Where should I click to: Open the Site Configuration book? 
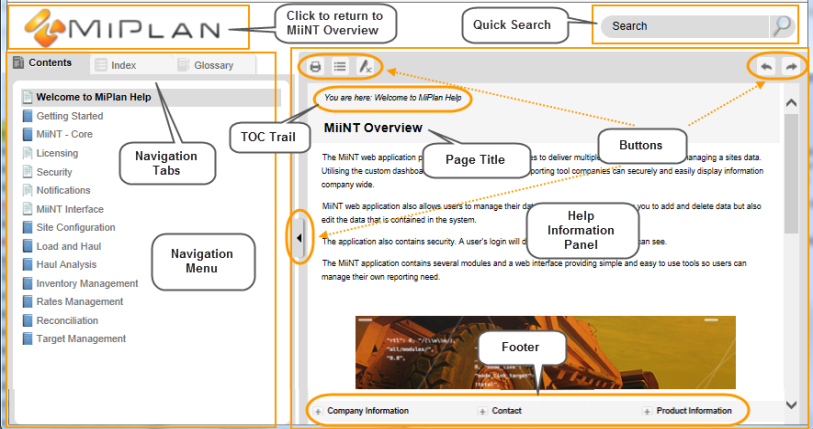click(76, 227)
